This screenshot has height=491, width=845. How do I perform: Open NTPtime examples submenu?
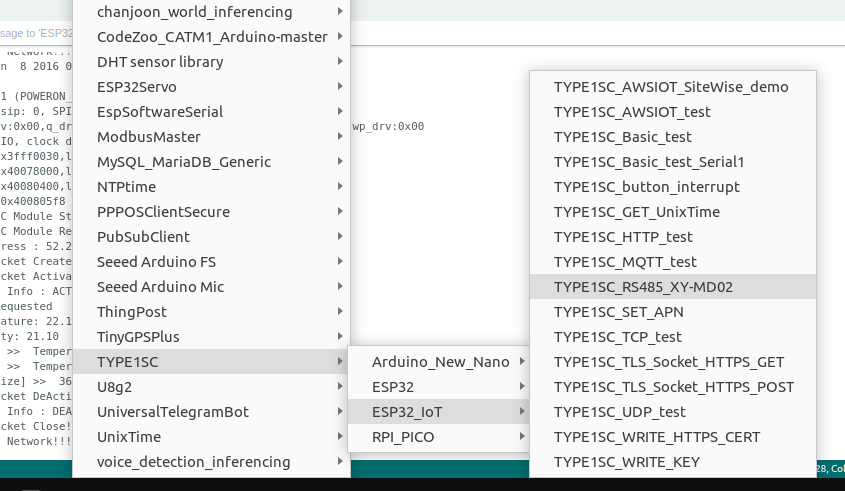(x=211, y=187)
